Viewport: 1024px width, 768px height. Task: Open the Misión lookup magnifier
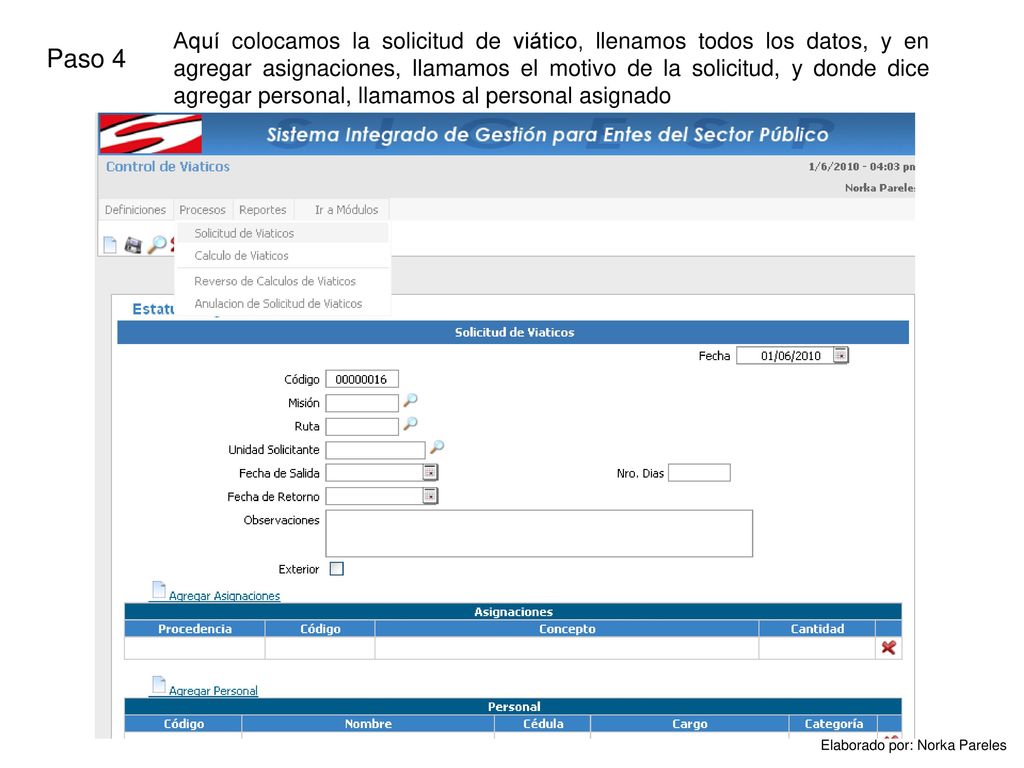point(410,401)
